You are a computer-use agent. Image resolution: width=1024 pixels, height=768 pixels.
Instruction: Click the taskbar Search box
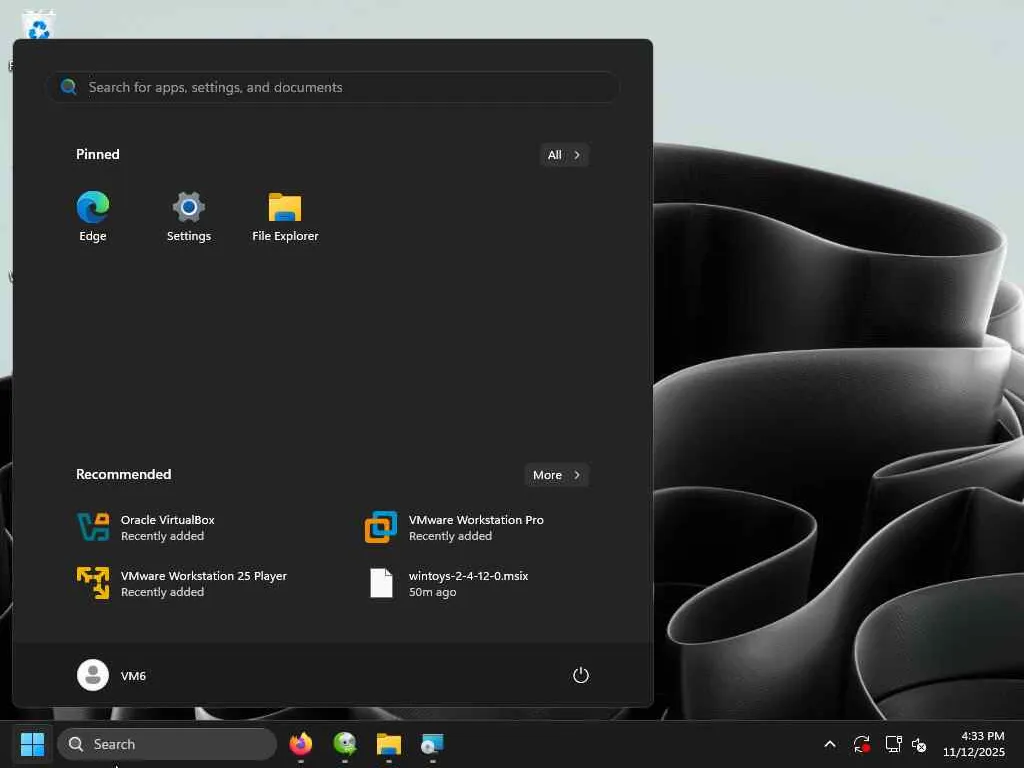[167, 744]
